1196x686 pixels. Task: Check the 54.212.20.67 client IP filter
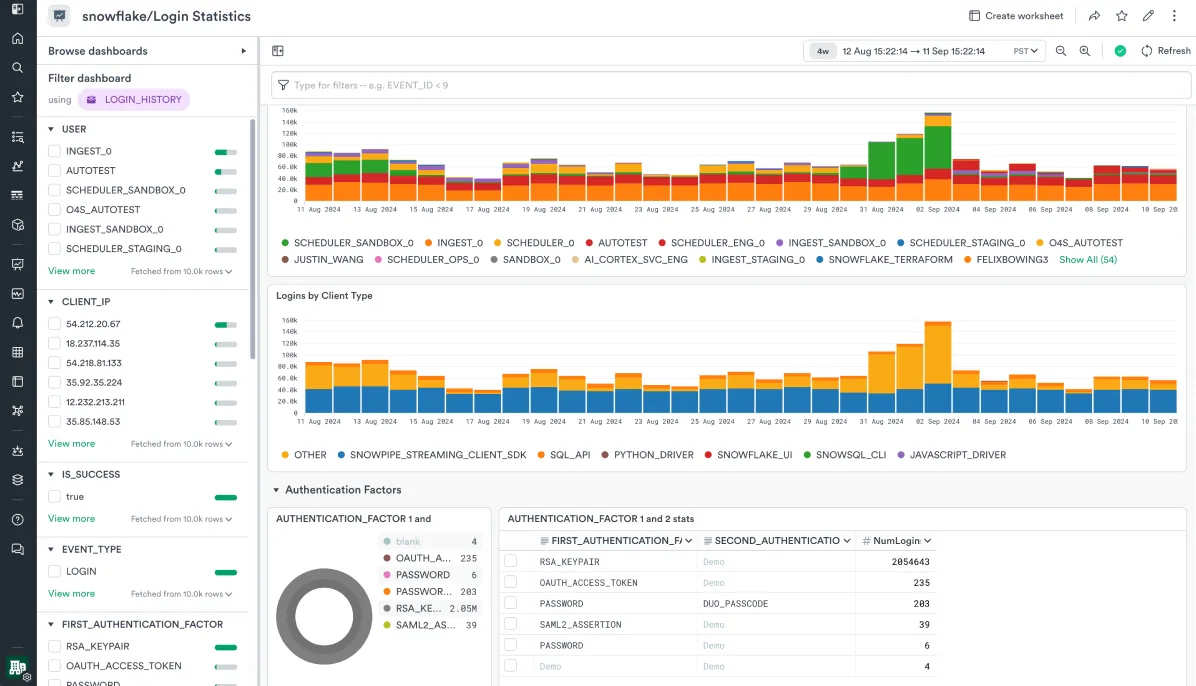coord(54,324)
